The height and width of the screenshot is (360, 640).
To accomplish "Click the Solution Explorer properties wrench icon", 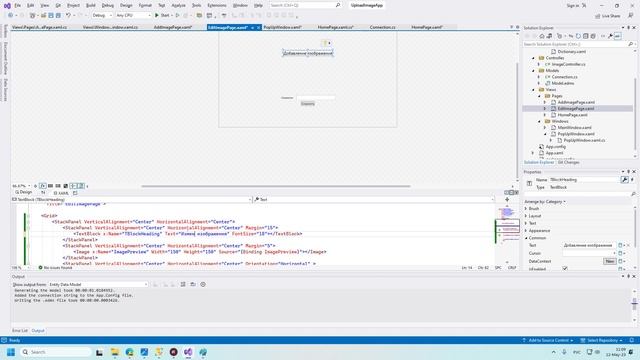I will tap(610, 36).
